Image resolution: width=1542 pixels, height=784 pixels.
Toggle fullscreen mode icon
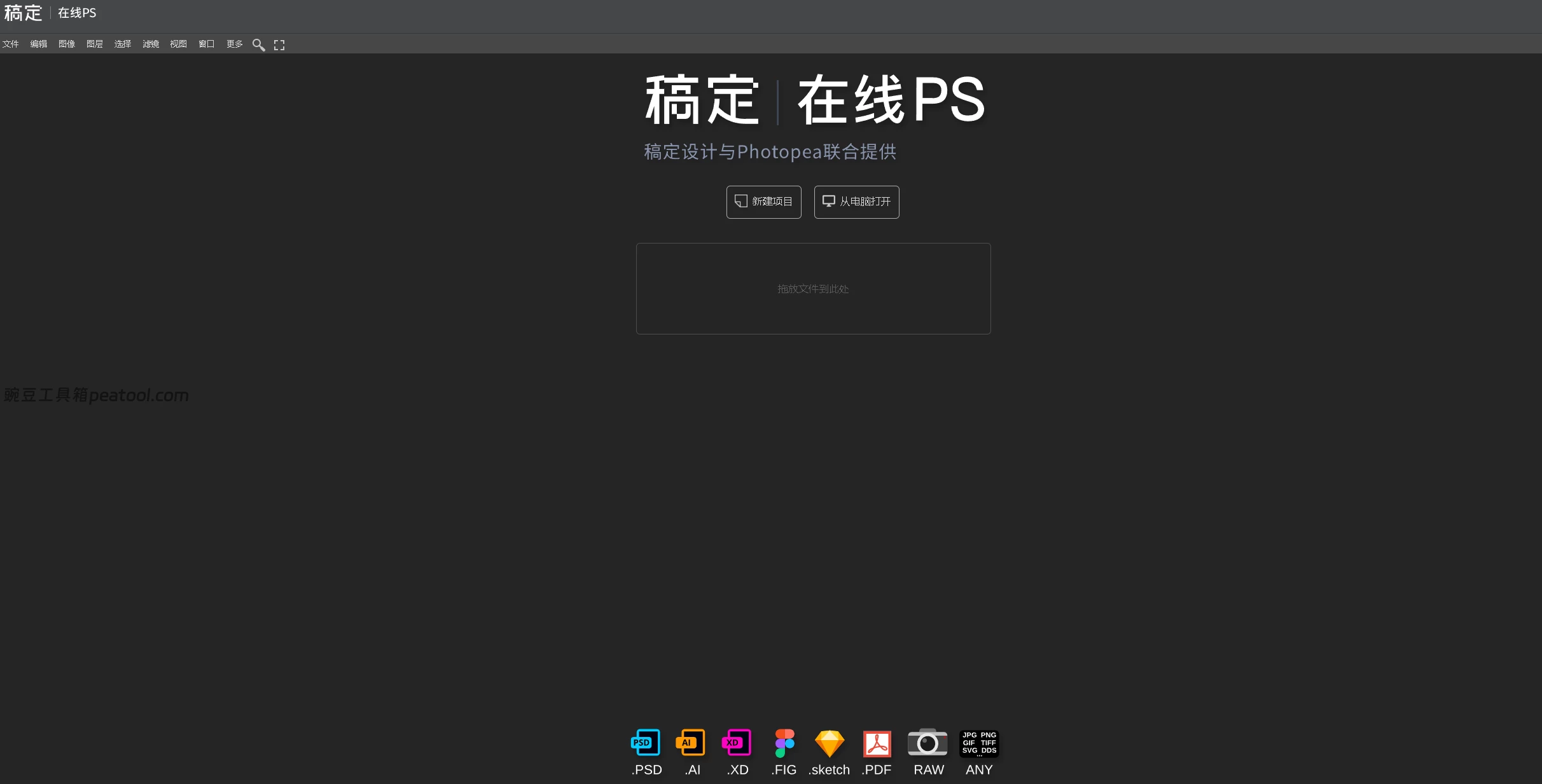pos(279,45)
